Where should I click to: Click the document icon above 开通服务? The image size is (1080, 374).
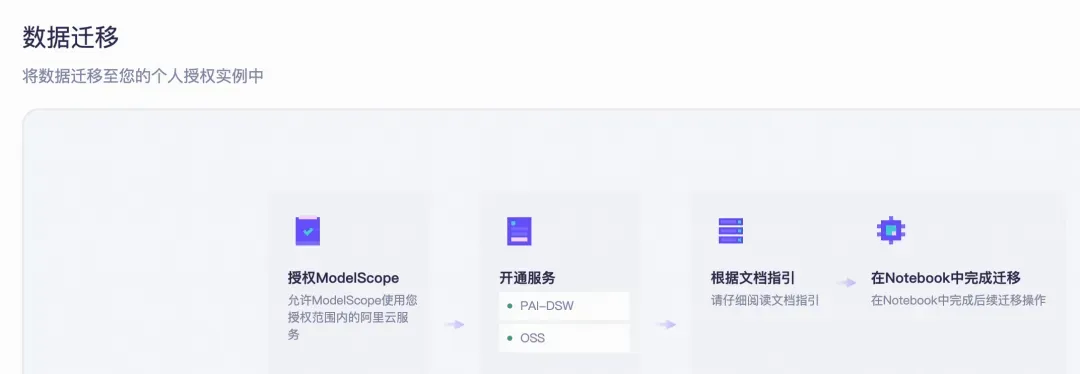click(519, 231)
